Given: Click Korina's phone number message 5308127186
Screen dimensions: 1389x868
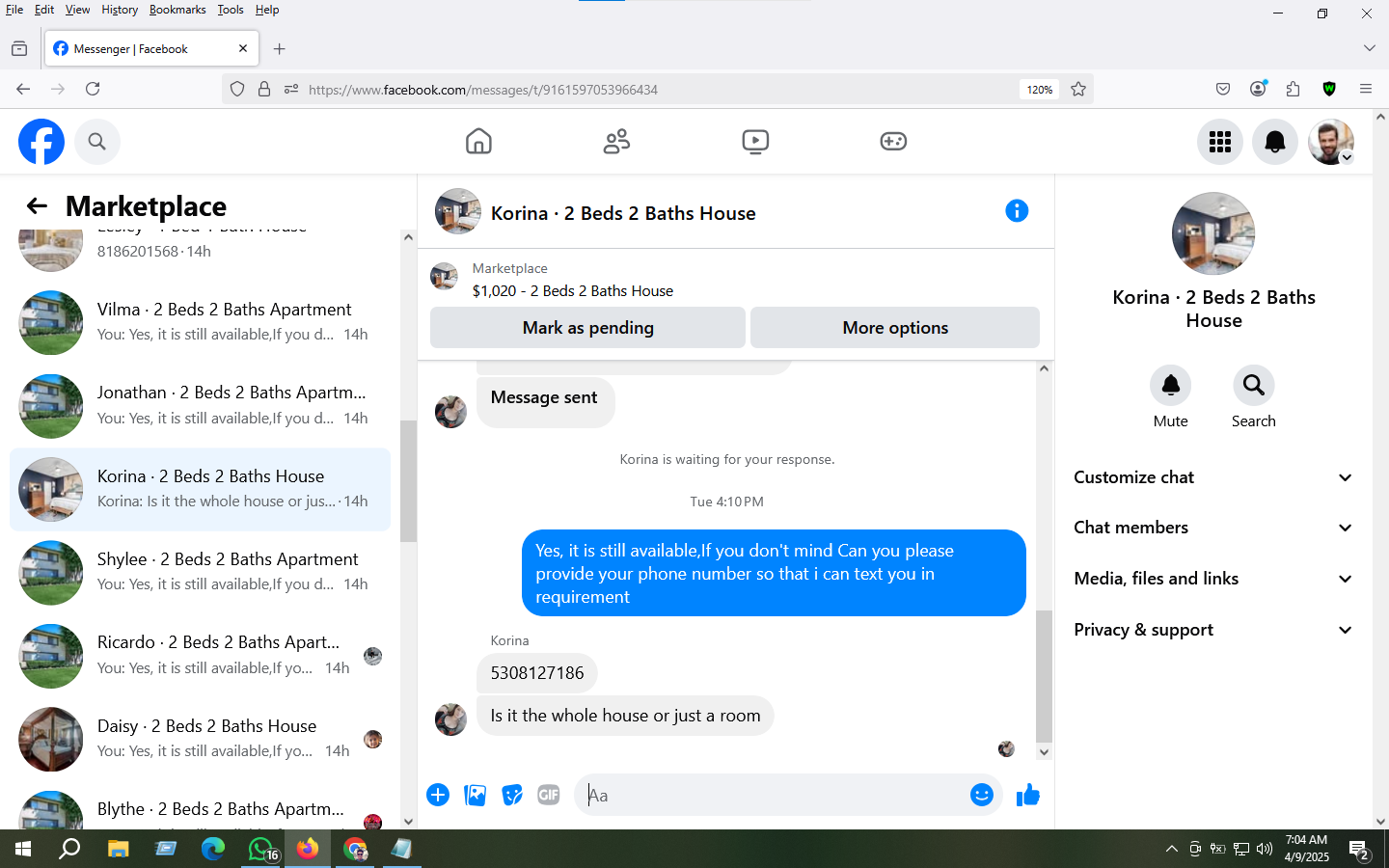Looking at the screenshot, I should (537, 673).
